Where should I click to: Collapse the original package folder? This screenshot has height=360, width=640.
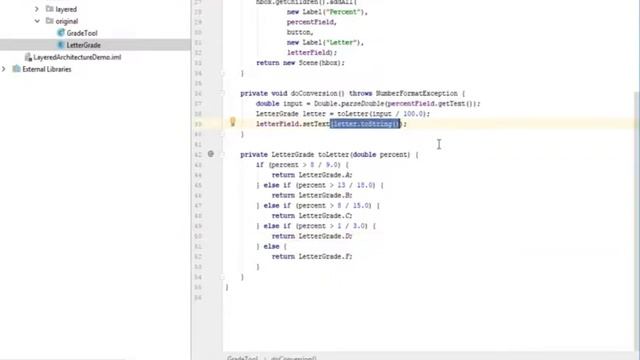(37, 21)
